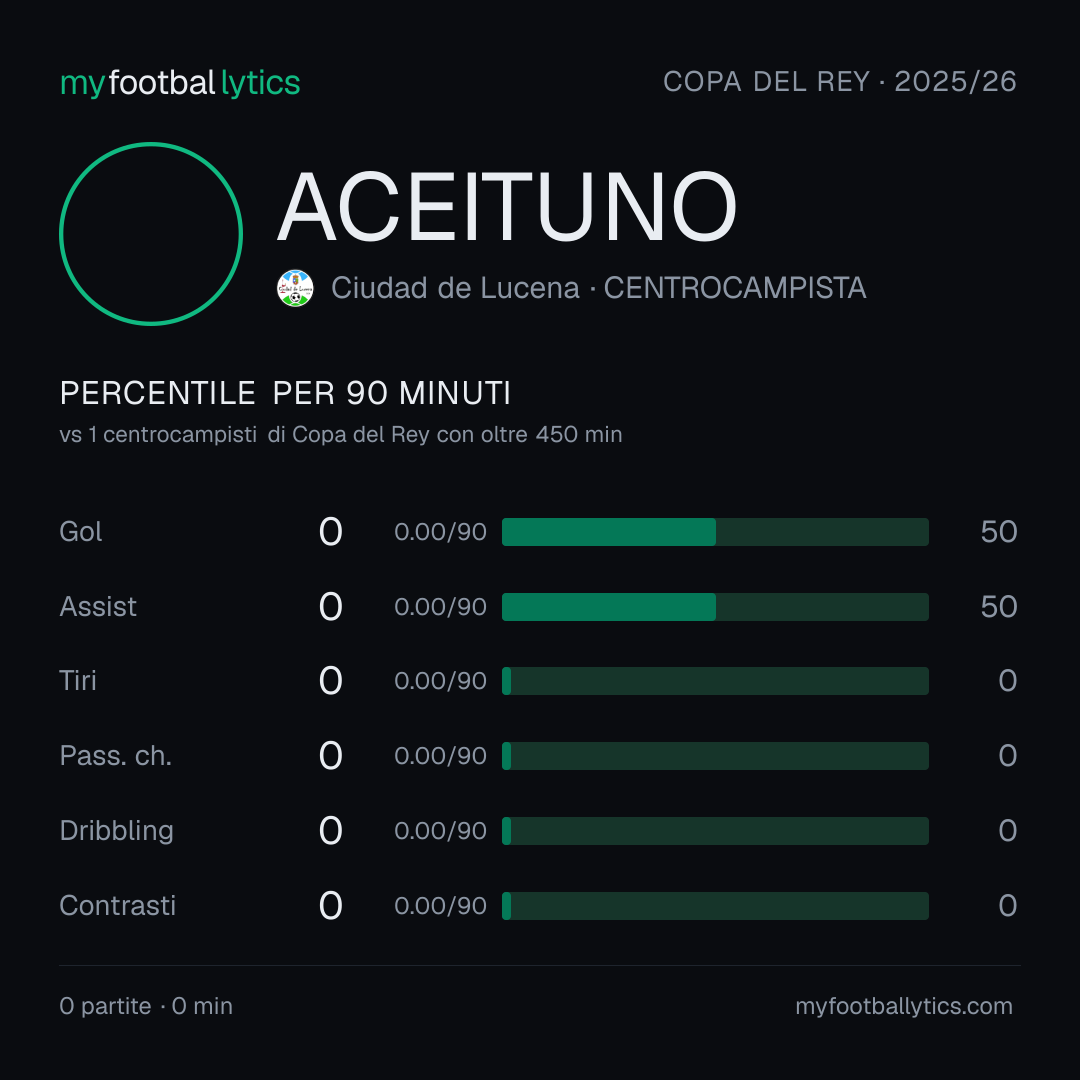Image resolution: width=1080 pixels, height=1080 pixels.
Task: Click the Ciudad de Lucena team name
Action: pyautogui.click(x=455, y=288)
